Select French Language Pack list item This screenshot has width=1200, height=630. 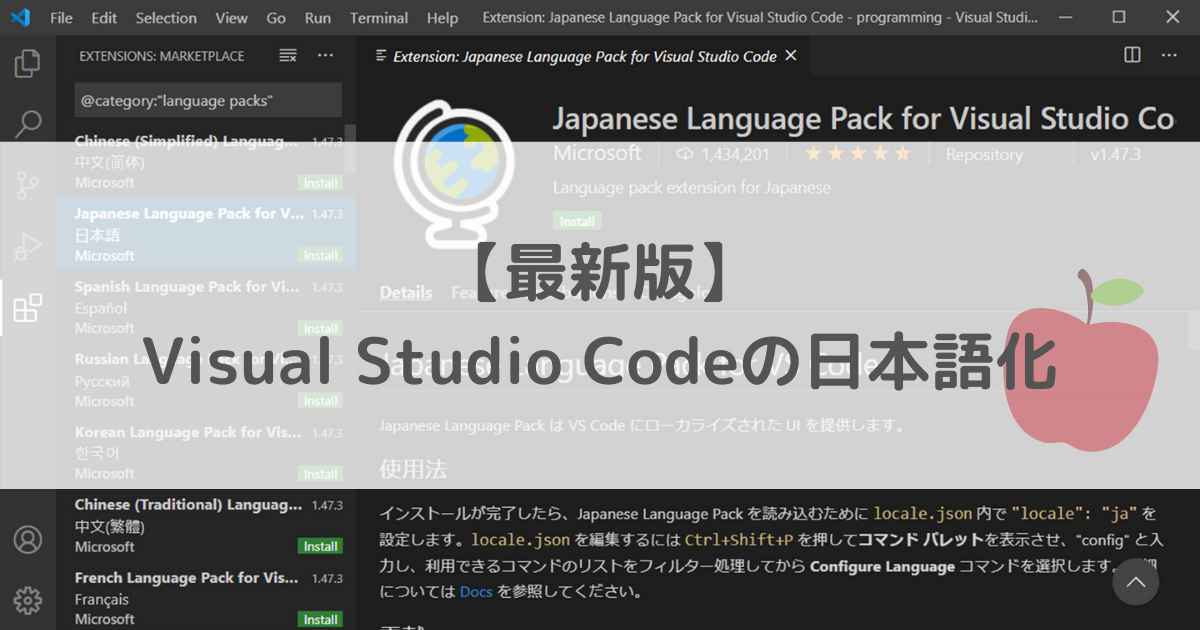tap(207, 598)
